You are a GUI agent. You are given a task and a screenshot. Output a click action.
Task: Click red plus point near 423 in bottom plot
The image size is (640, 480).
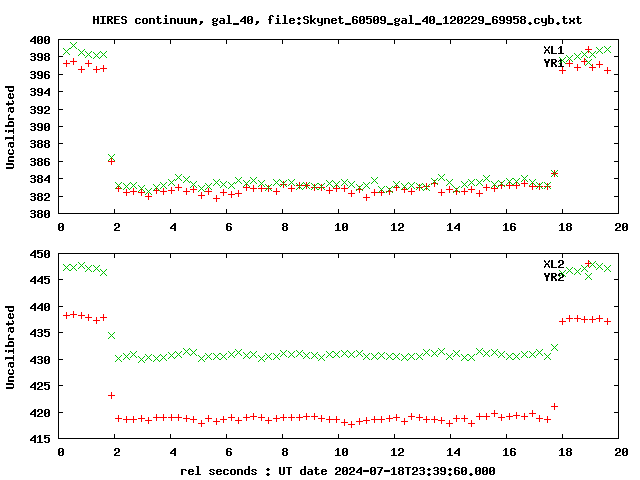pyautogui.click(x=111, y=396)
